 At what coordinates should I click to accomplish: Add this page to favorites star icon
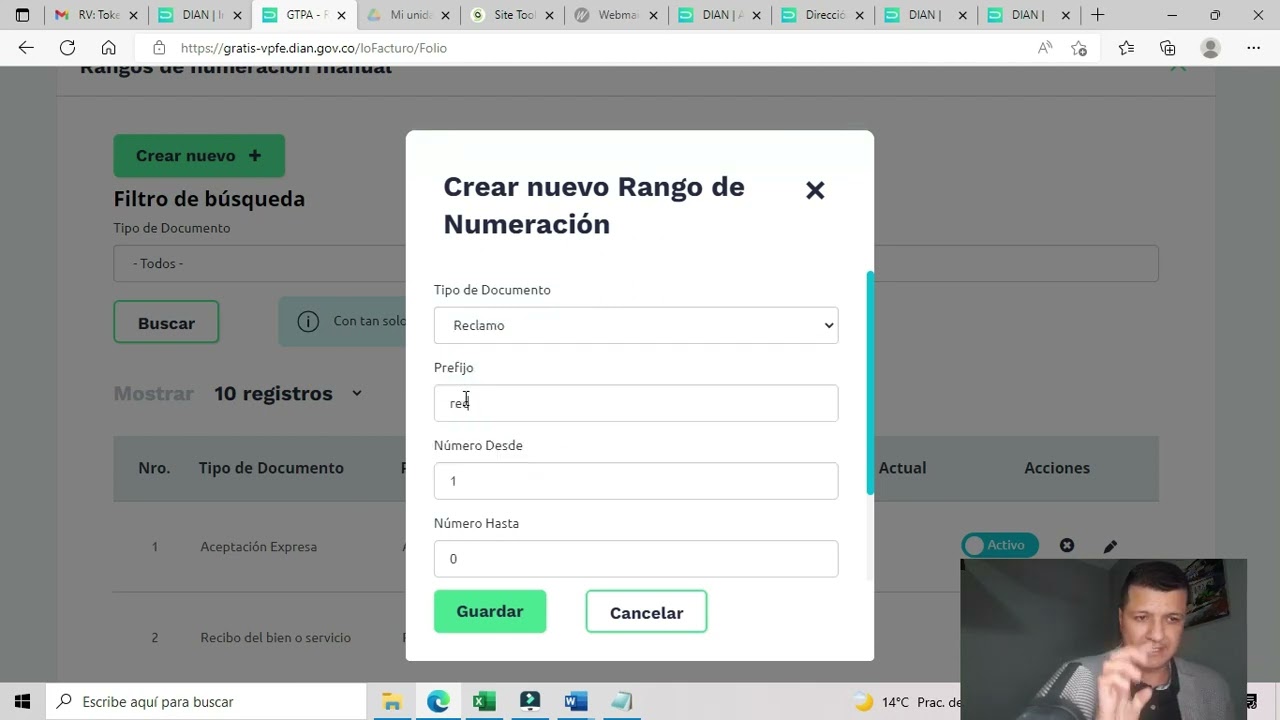(1079, 48)
